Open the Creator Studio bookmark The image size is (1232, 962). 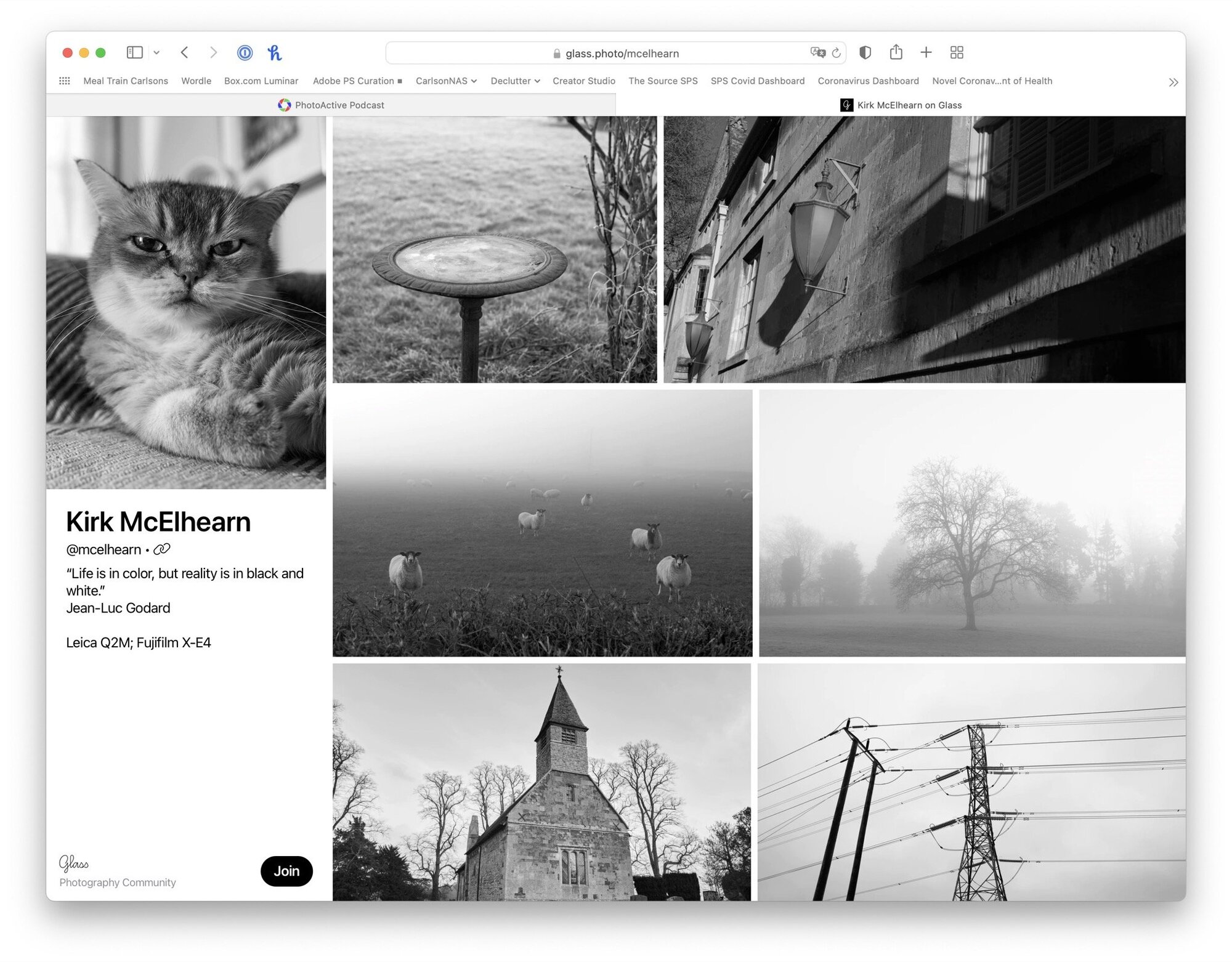tap(584, 81)
